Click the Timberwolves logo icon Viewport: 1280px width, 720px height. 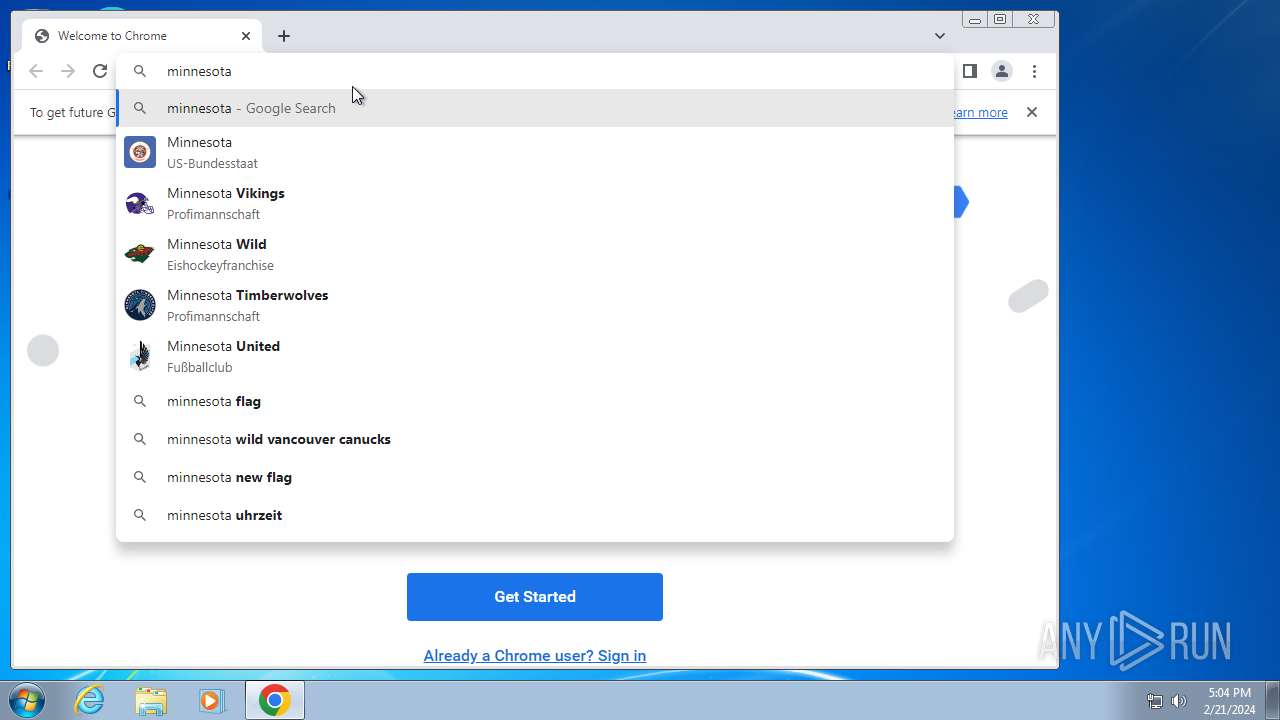point(140,305)
